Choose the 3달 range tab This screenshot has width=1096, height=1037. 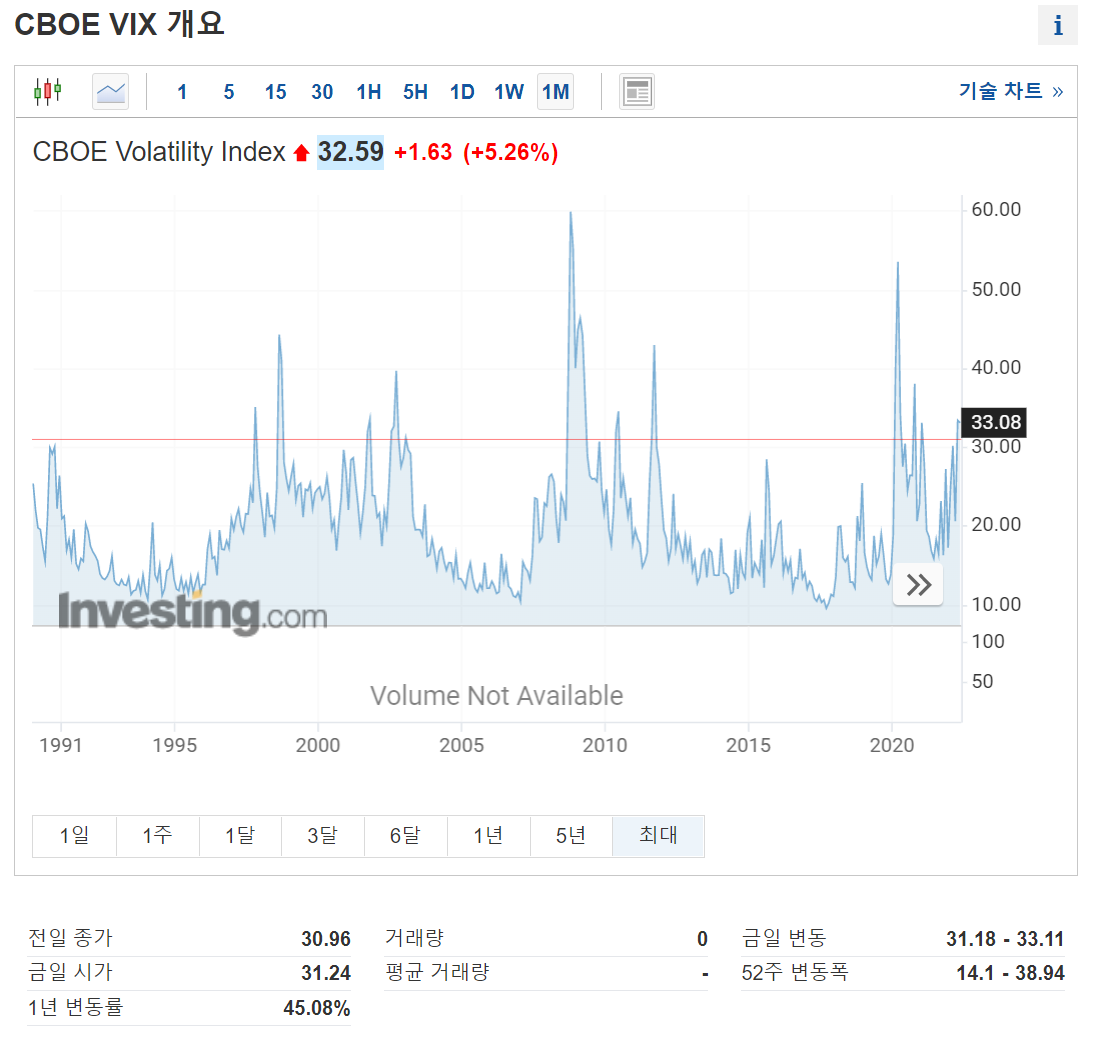[x=322, y=835]
